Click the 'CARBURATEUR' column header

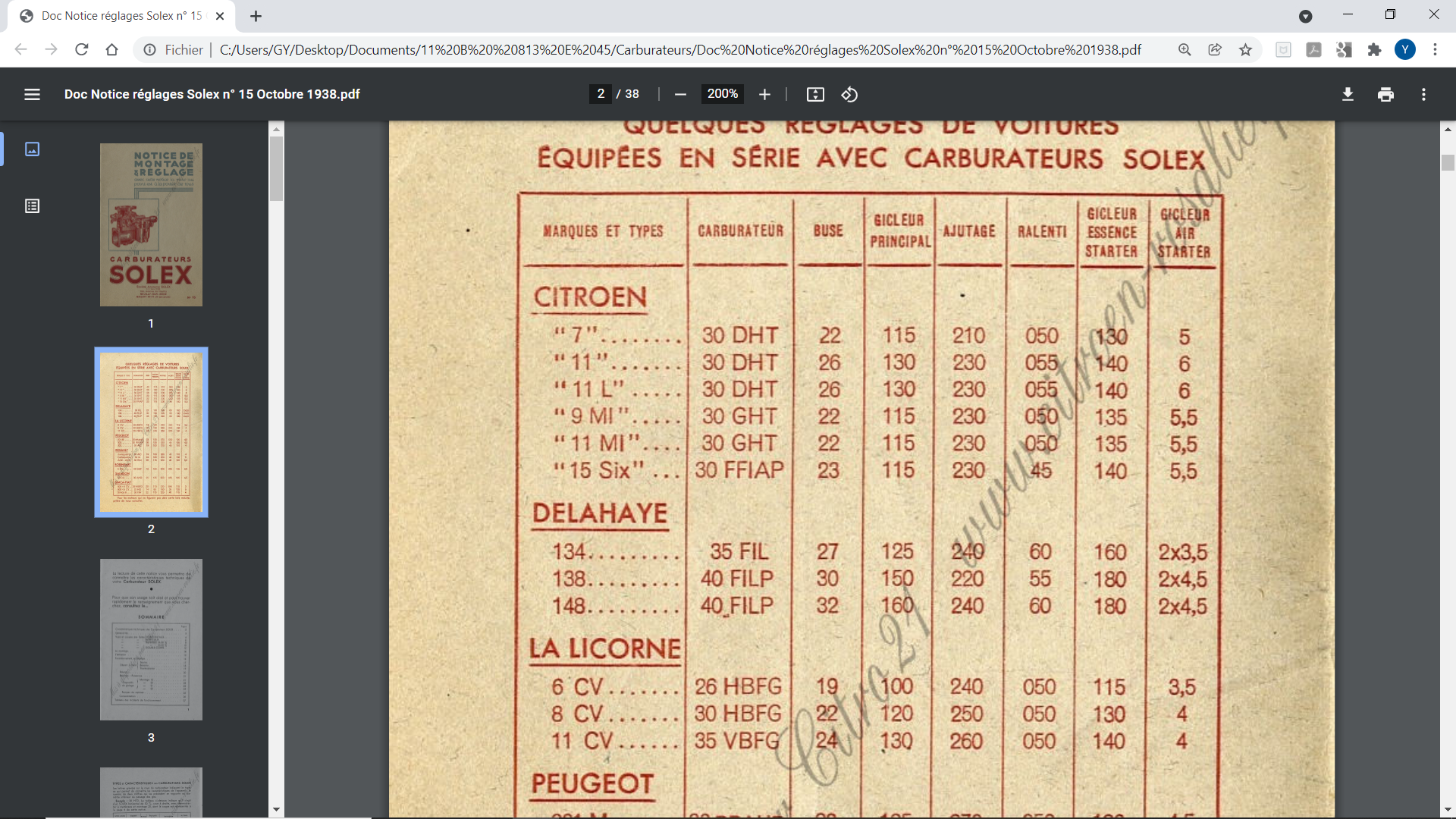pyautogui.click(x=740, y=231)
